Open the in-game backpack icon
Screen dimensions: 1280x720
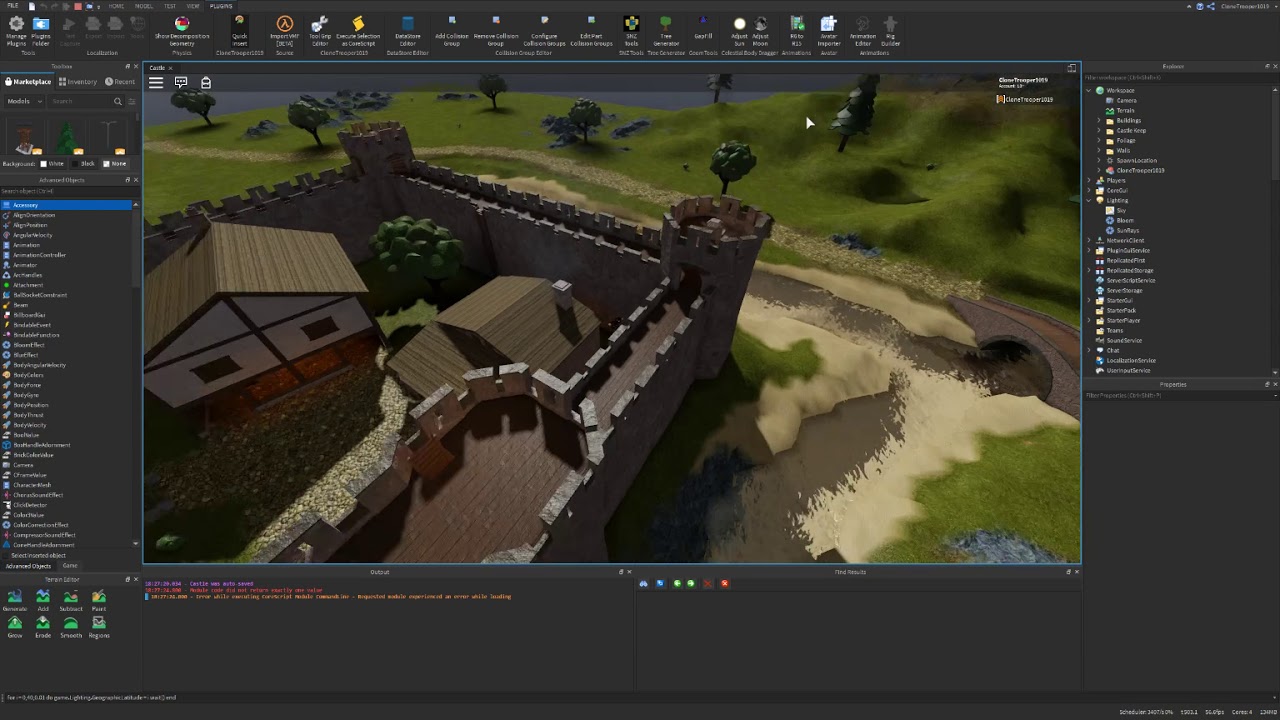pos(206,83)
